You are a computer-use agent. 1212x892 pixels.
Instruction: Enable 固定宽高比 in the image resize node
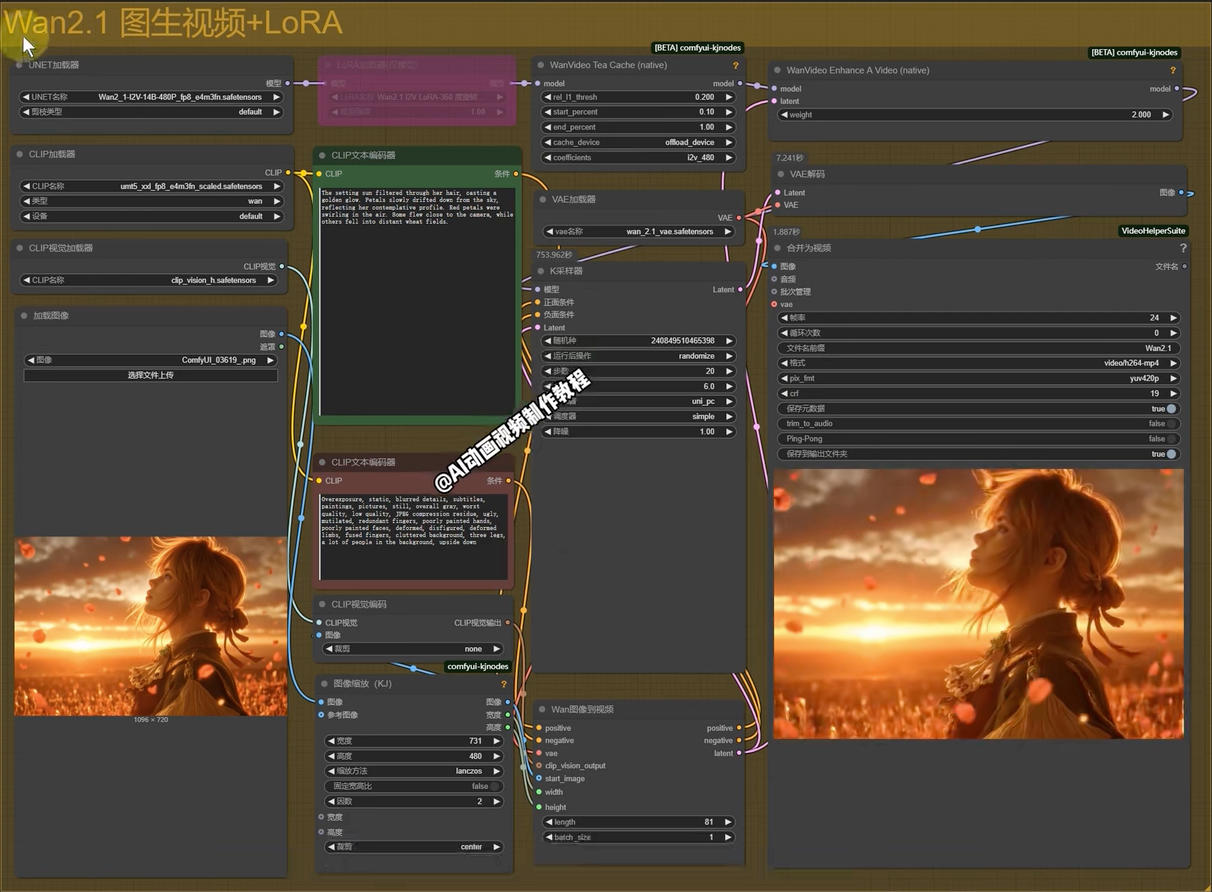tap(495, 787)
